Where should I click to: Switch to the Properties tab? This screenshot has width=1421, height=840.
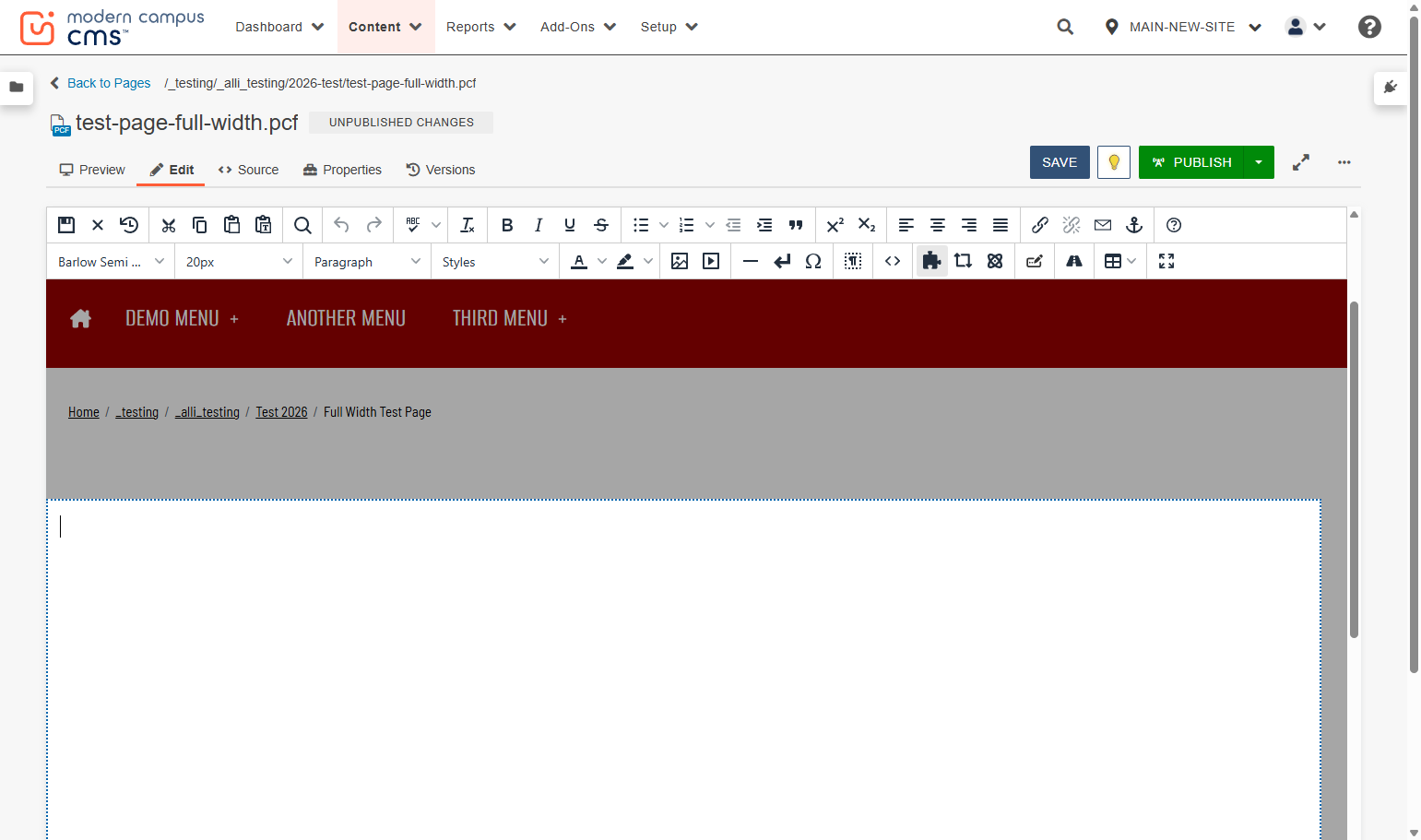coord(342,170)
